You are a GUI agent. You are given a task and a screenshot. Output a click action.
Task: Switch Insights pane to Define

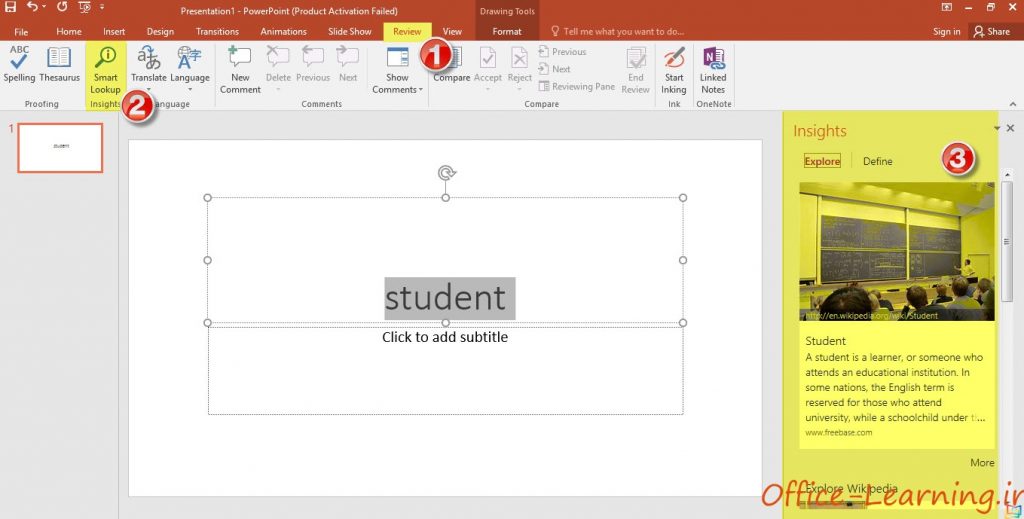877,161
